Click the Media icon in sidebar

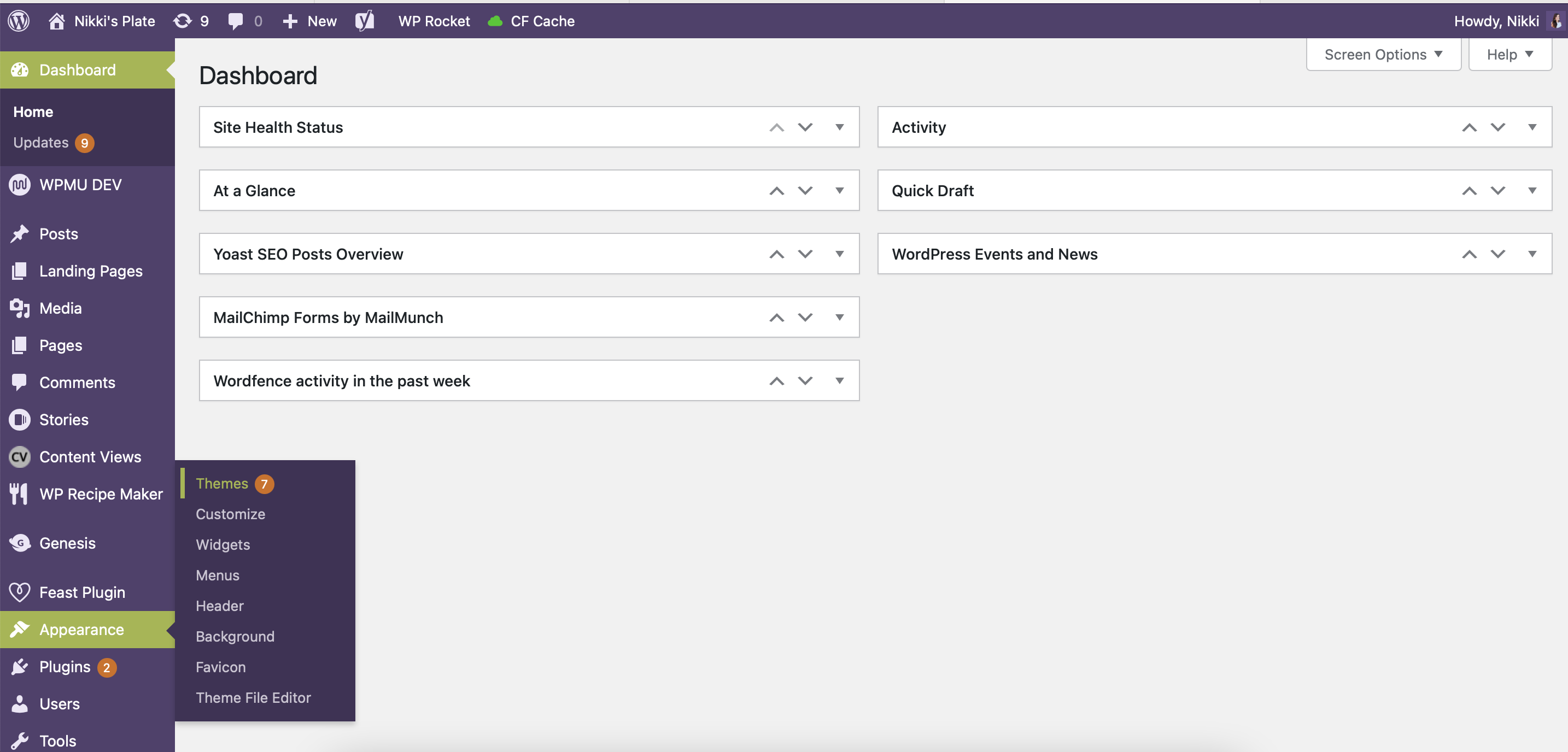20,308
